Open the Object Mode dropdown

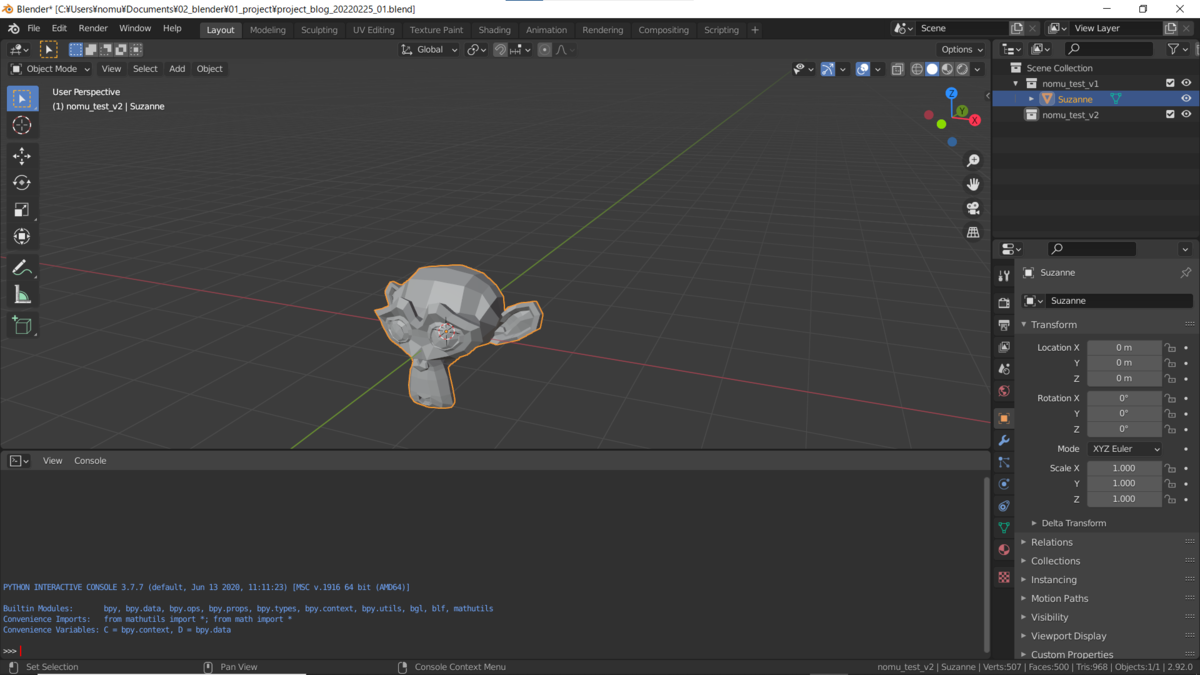point(50,69)
